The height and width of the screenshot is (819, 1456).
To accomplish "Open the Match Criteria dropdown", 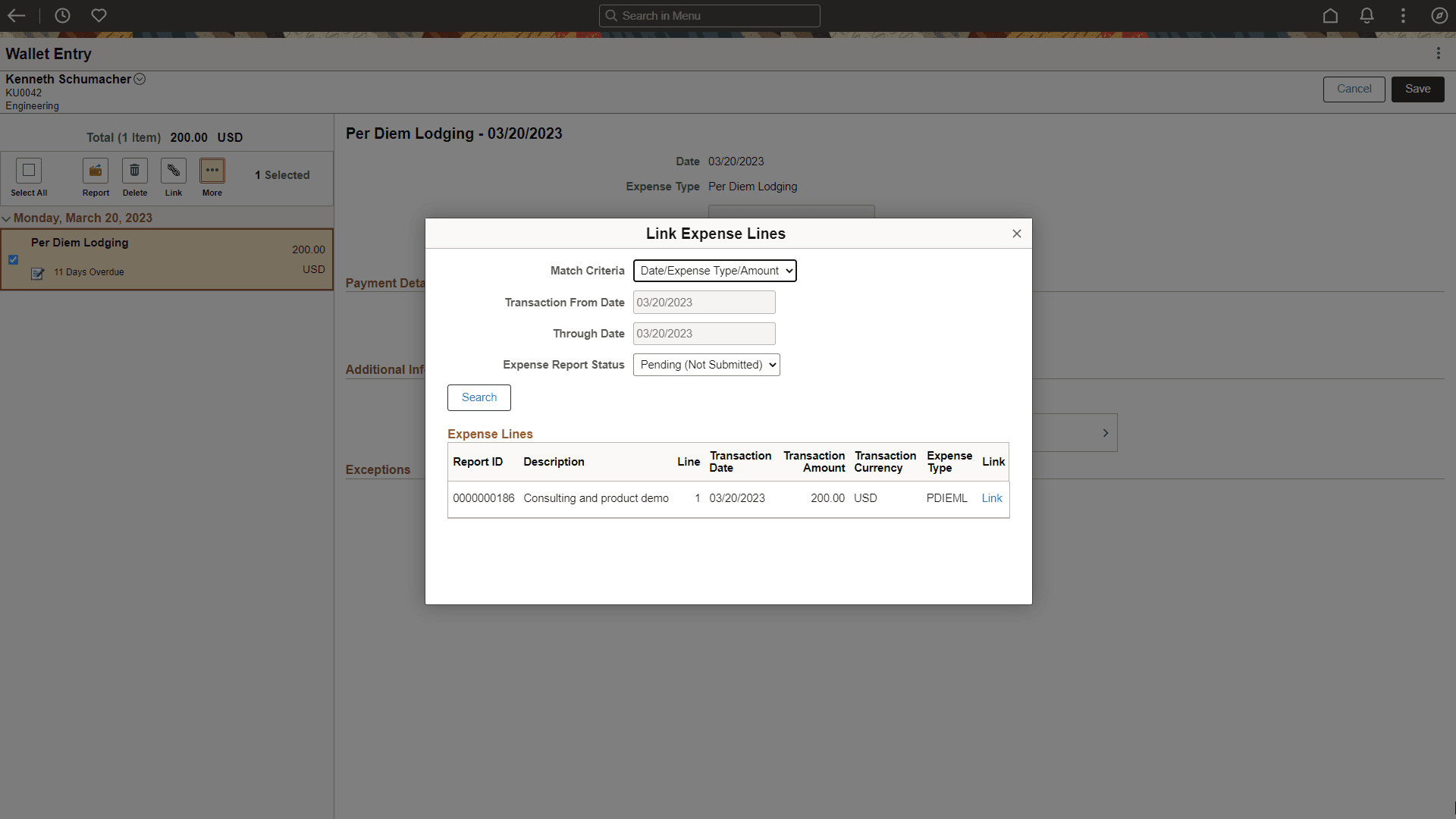I will point(714,271).
